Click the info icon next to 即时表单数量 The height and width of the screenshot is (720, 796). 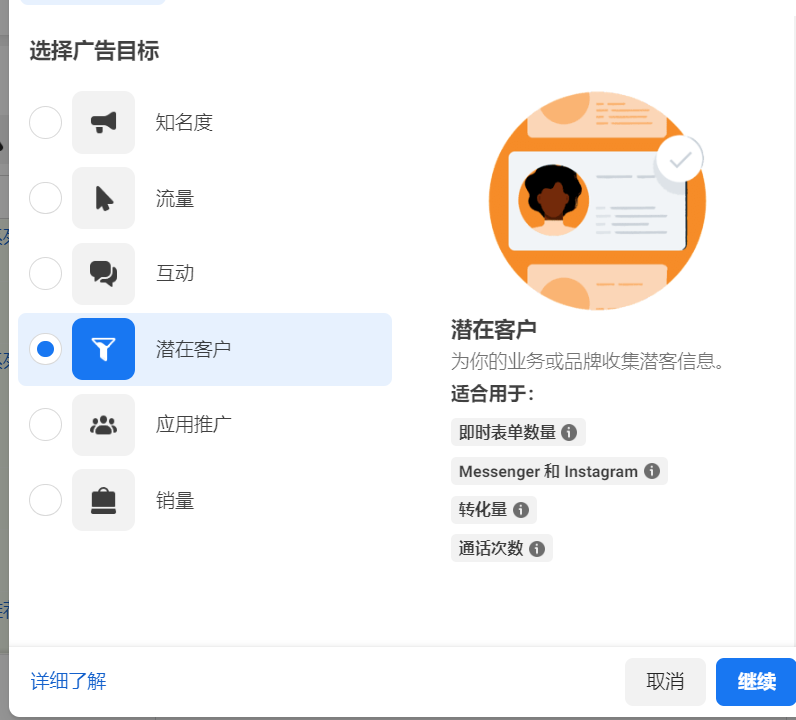[x=569, y=433]
